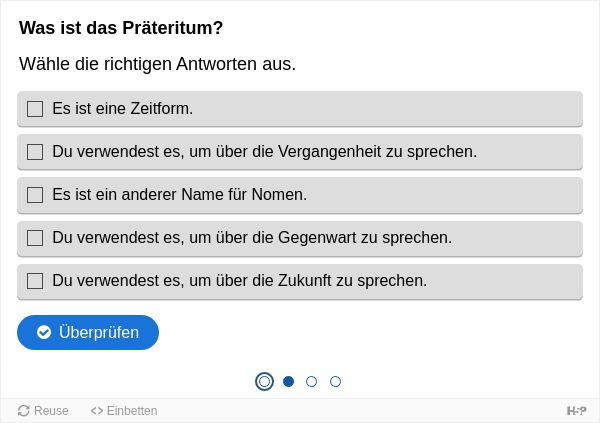Click checkmark icon inside Überprüfen button
Screen dimensions: 600x423
coord(44,332)
